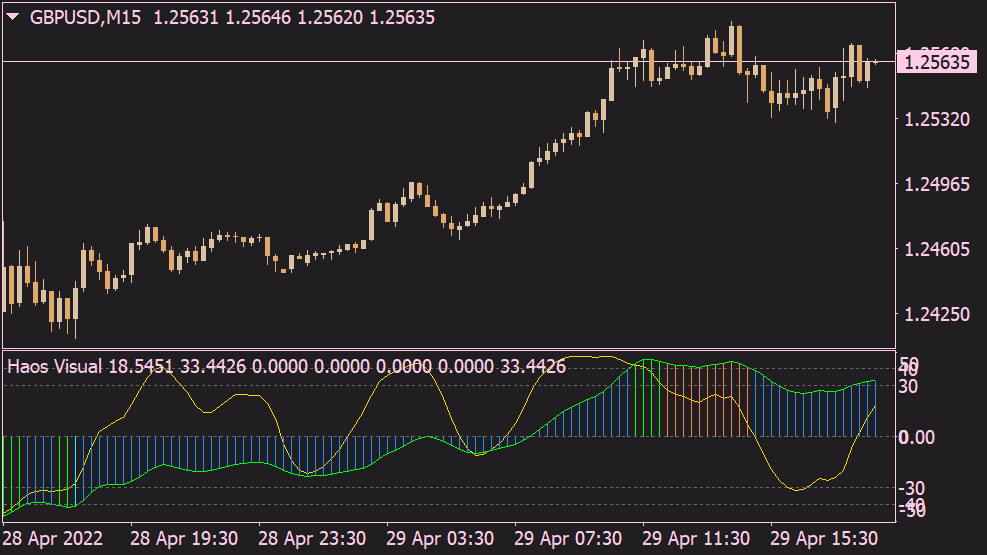Click the 28 Apr 19:30 time label

[184, 539]
